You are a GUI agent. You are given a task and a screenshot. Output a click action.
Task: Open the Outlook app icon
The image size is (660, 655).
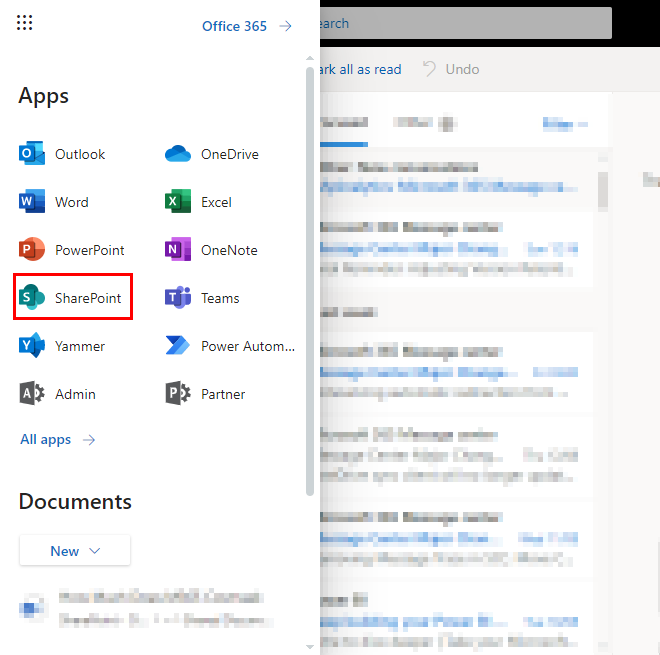(32, 154)
